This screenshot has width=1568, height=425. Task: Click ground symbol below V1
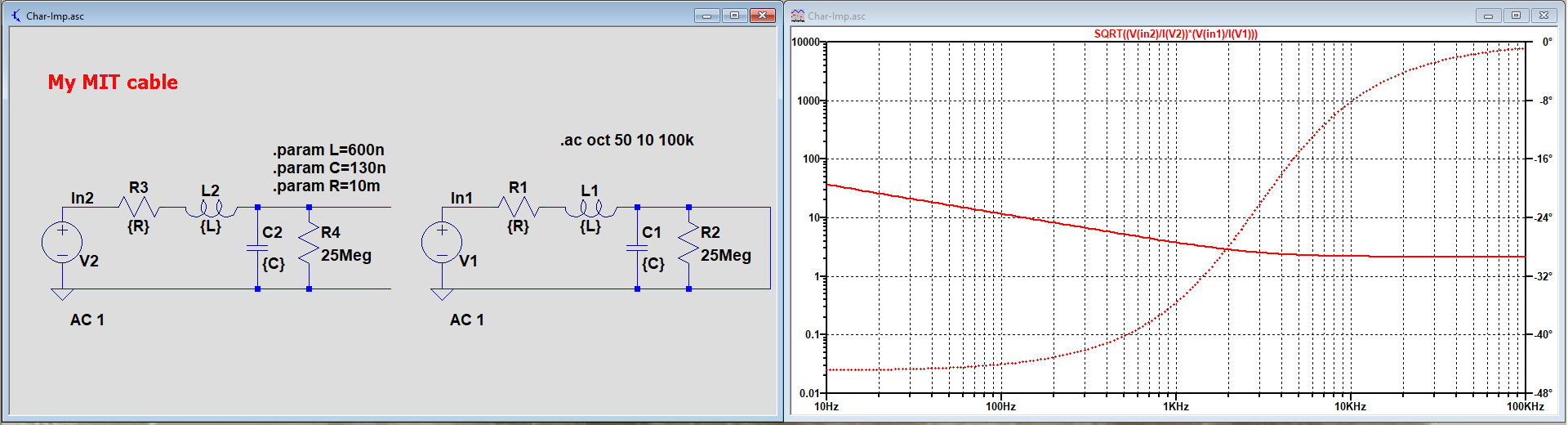442,294
